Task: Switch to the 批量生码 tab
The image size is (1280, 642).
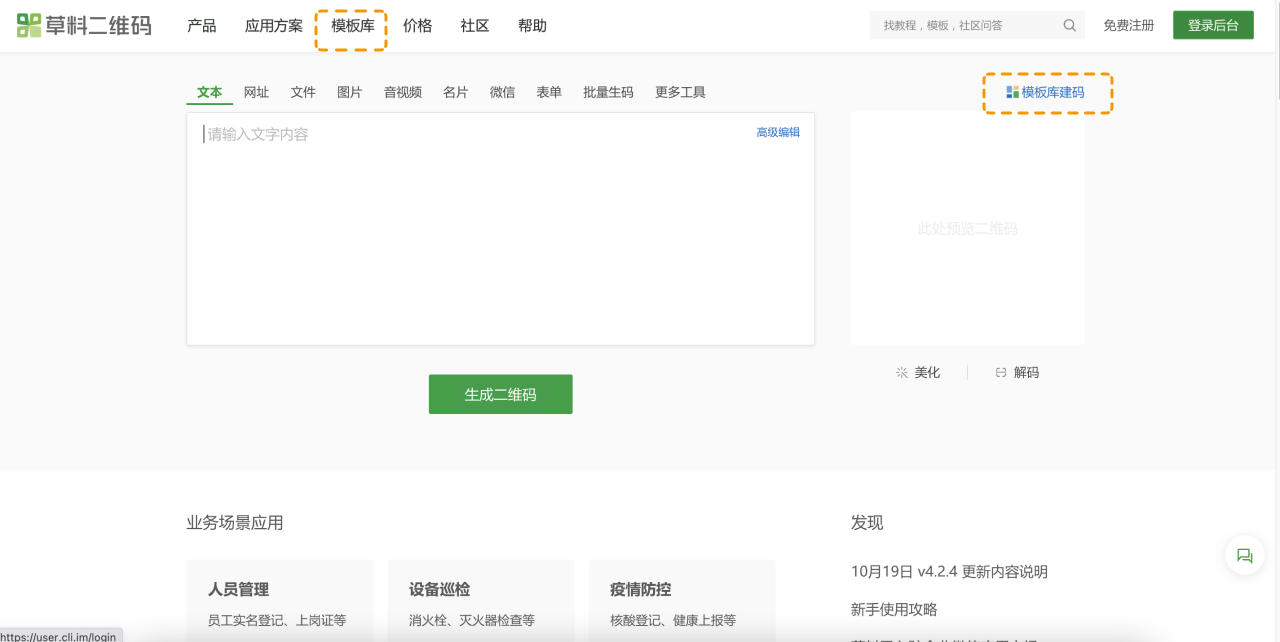Action: point(608,92)
